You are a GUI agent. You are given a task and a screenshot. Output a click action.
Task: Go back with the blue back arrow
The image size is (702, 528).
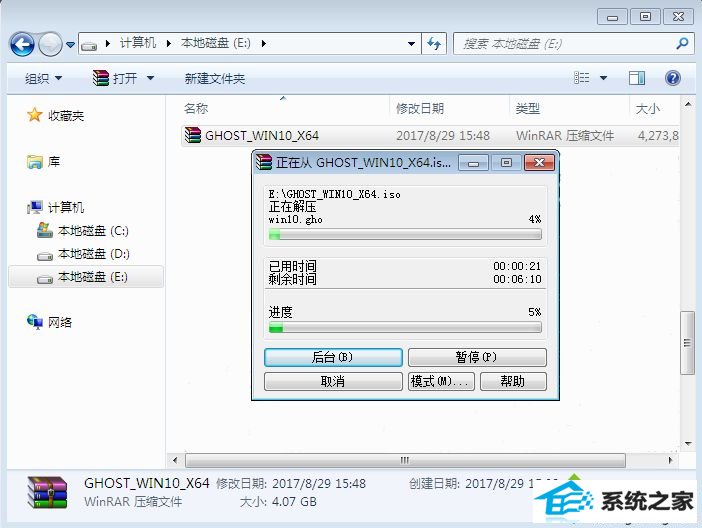22,44
